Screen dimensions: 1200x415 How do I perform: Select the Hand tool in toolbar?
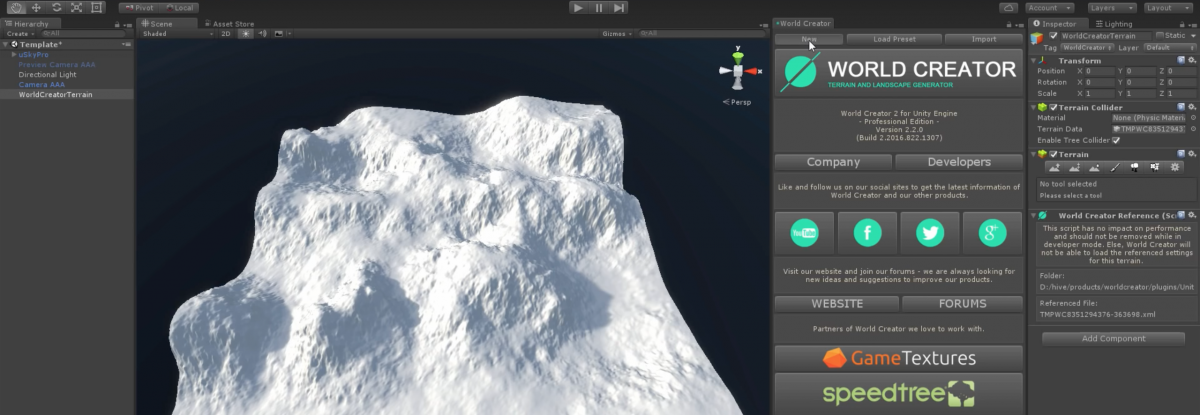point(15,7)
